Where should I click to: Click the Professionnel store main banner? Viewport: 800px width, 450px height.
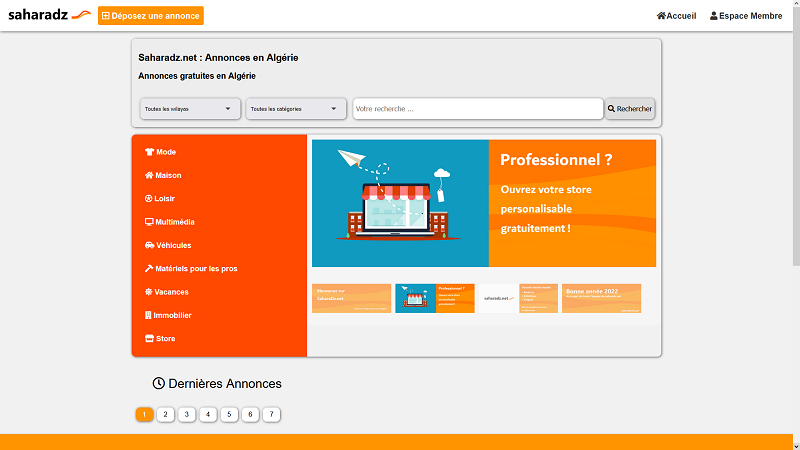(484, 203)
